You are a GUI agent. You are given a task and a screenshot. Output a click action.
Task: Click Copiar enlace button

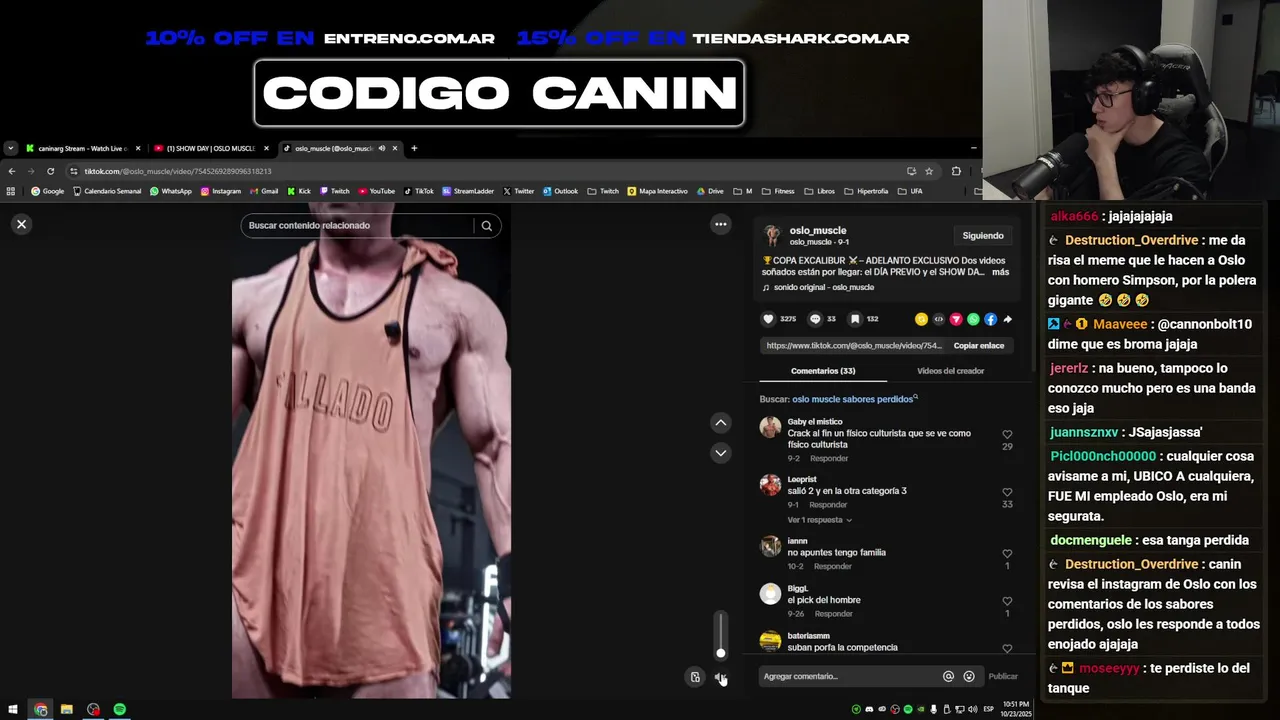coord(979,345)
